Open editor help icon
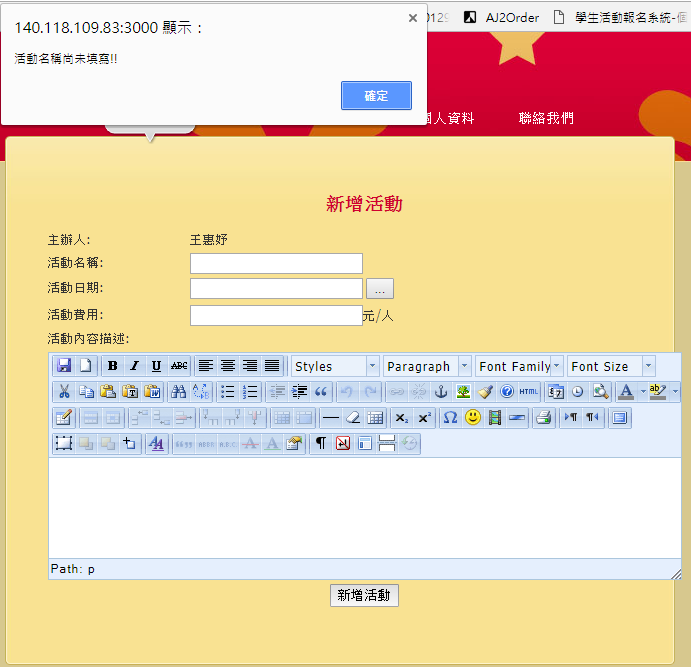Image resolution: width=691 pixels, height=667 pixels. [x=507, y=392]
